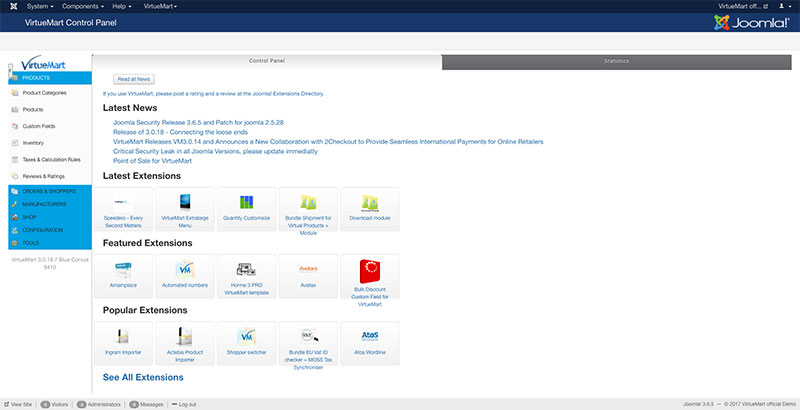Open the Product Categories icon in sidebar
The height and width of the screenshot is (410, 800).
15,93
